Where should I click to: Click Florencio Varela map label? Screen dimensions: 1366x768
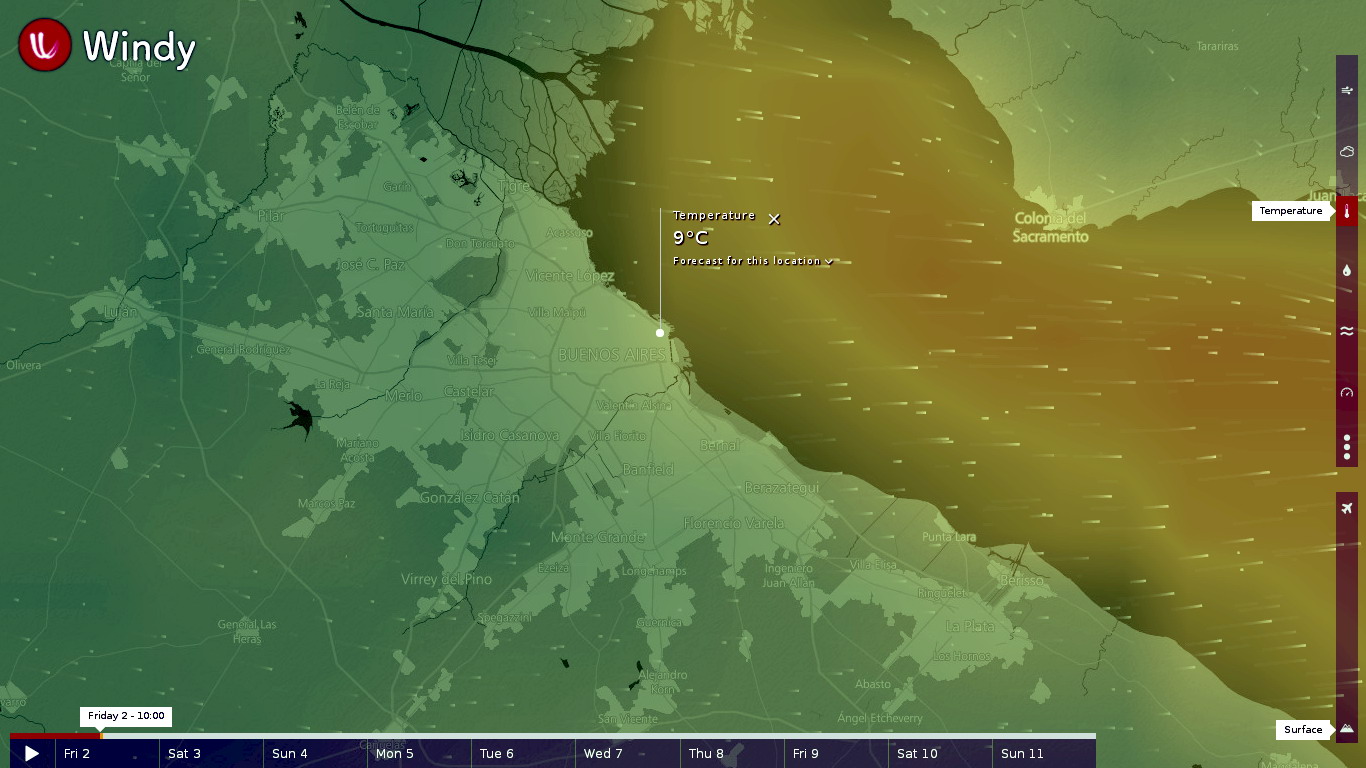tap(734, 523)
